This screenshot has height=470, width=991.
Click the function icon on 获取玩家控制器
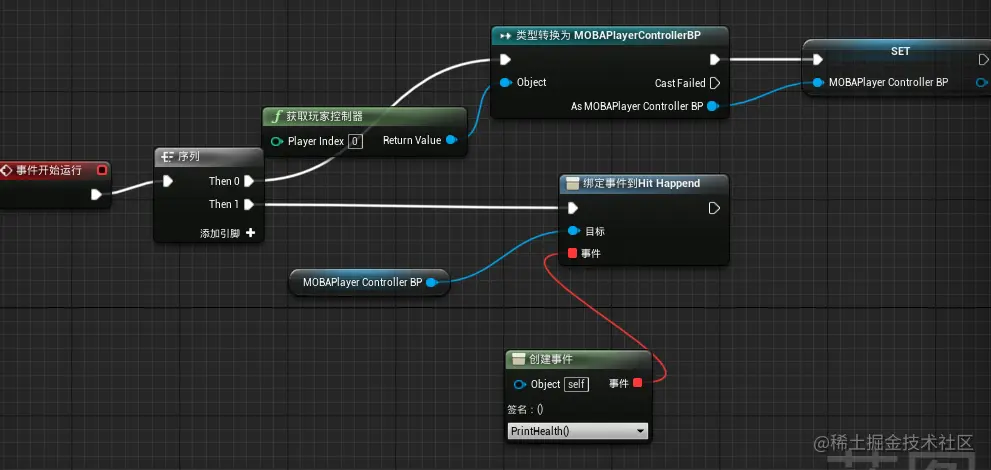pyautogui.click(x=276, y=116)
